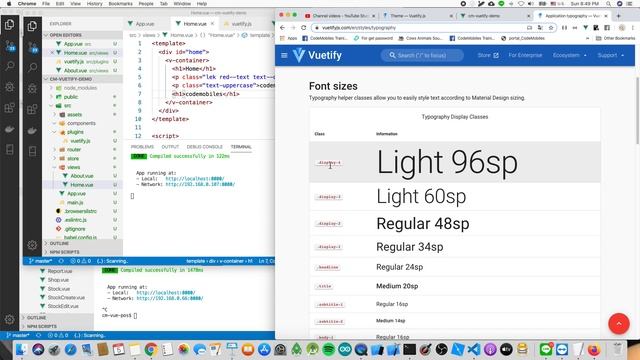This screenshot has height=360, width=640.
Task: Open Source Control in front VS Code window
Action: [32, 47]
